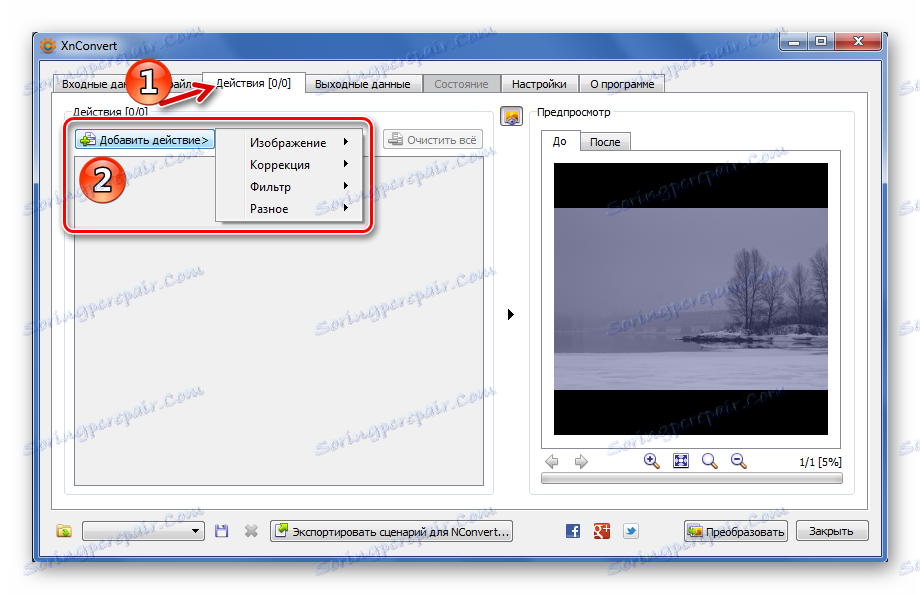Click the next image arrow in preview
This screenshot has height=594, width=920.
click(581, 461)
